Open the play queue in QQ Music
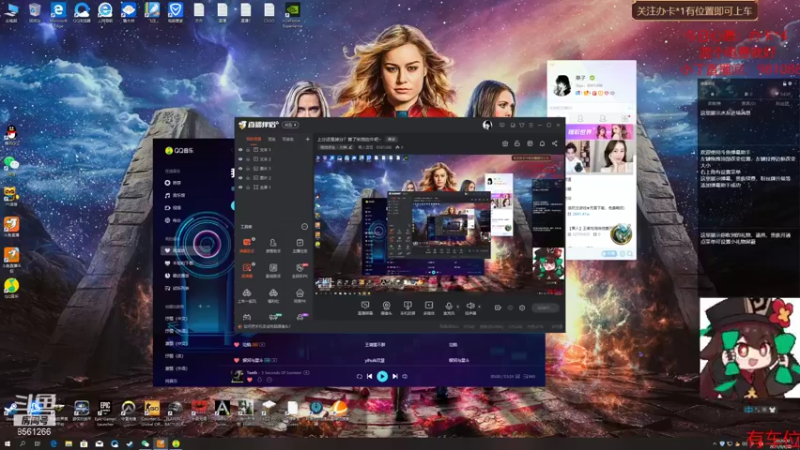The width and height of the screenshot is (800, 450). 530,377
